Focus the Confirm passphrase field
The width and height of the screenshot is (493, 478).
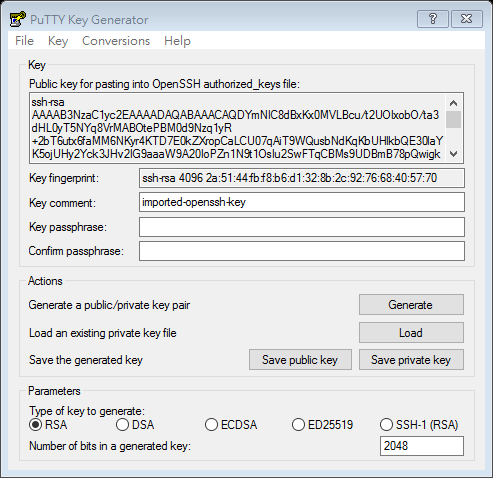302,251
